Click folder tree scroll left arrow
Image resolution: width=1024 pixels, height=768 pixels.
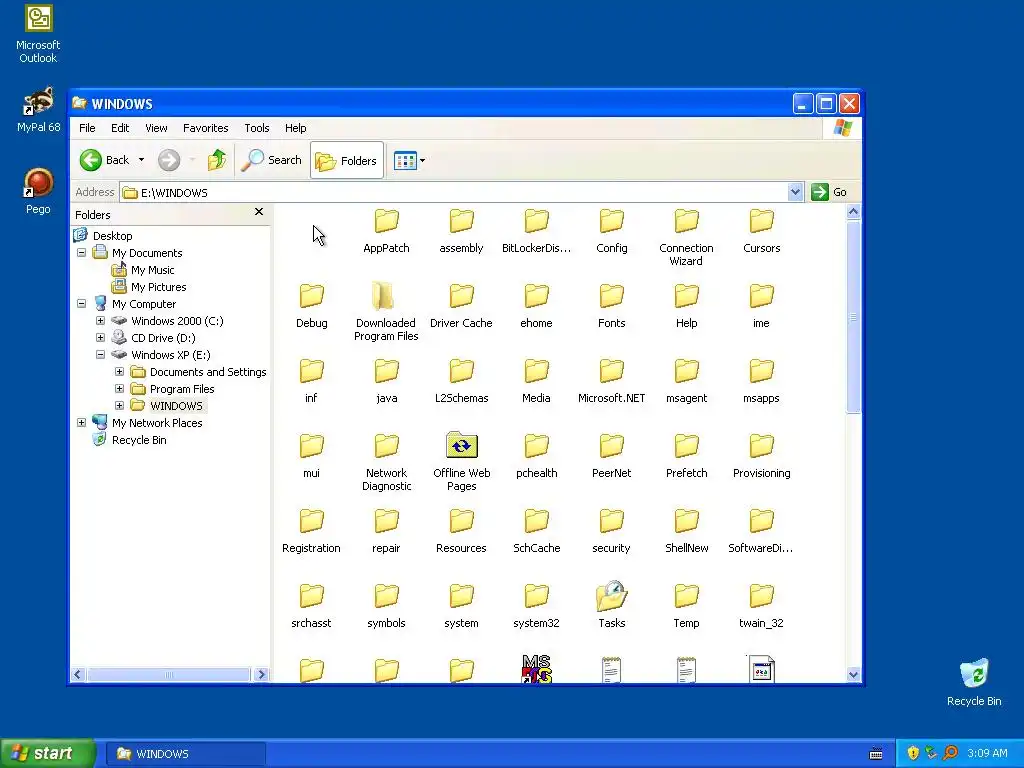click(x=78, y=675)
